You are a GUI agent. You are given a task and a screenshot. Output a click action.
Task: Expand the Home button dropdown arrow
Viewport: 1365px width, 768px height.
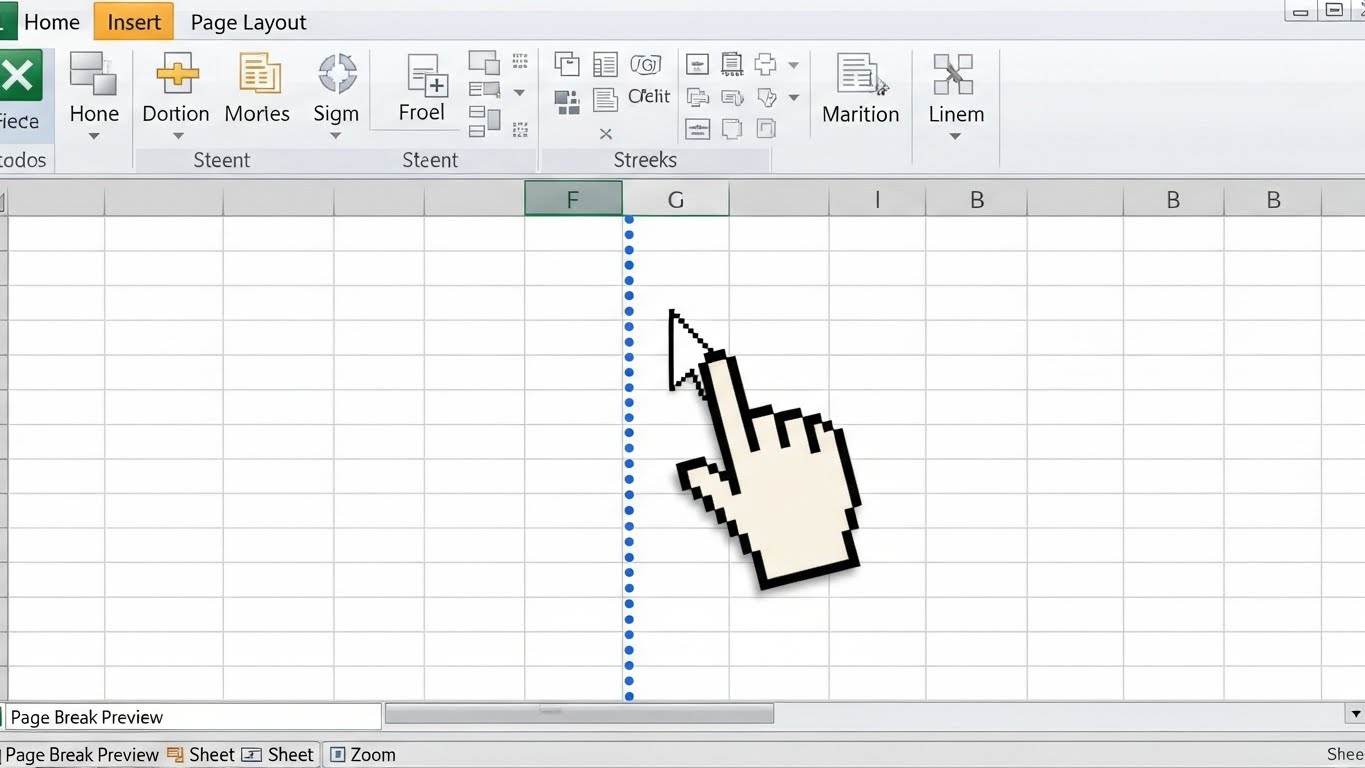click(94, 136)
